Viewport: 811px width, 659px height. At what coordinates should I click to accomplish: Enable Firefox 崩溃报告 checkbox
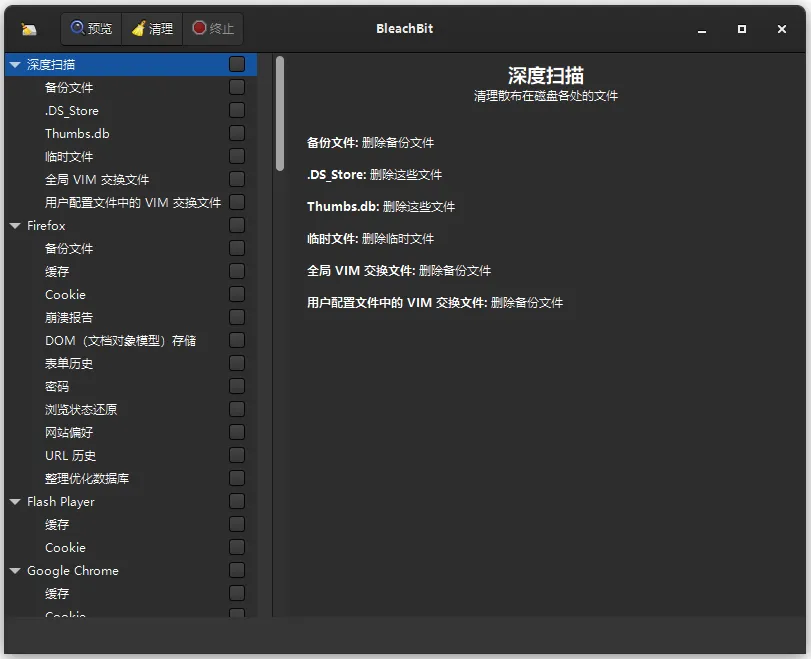point(237,317)
